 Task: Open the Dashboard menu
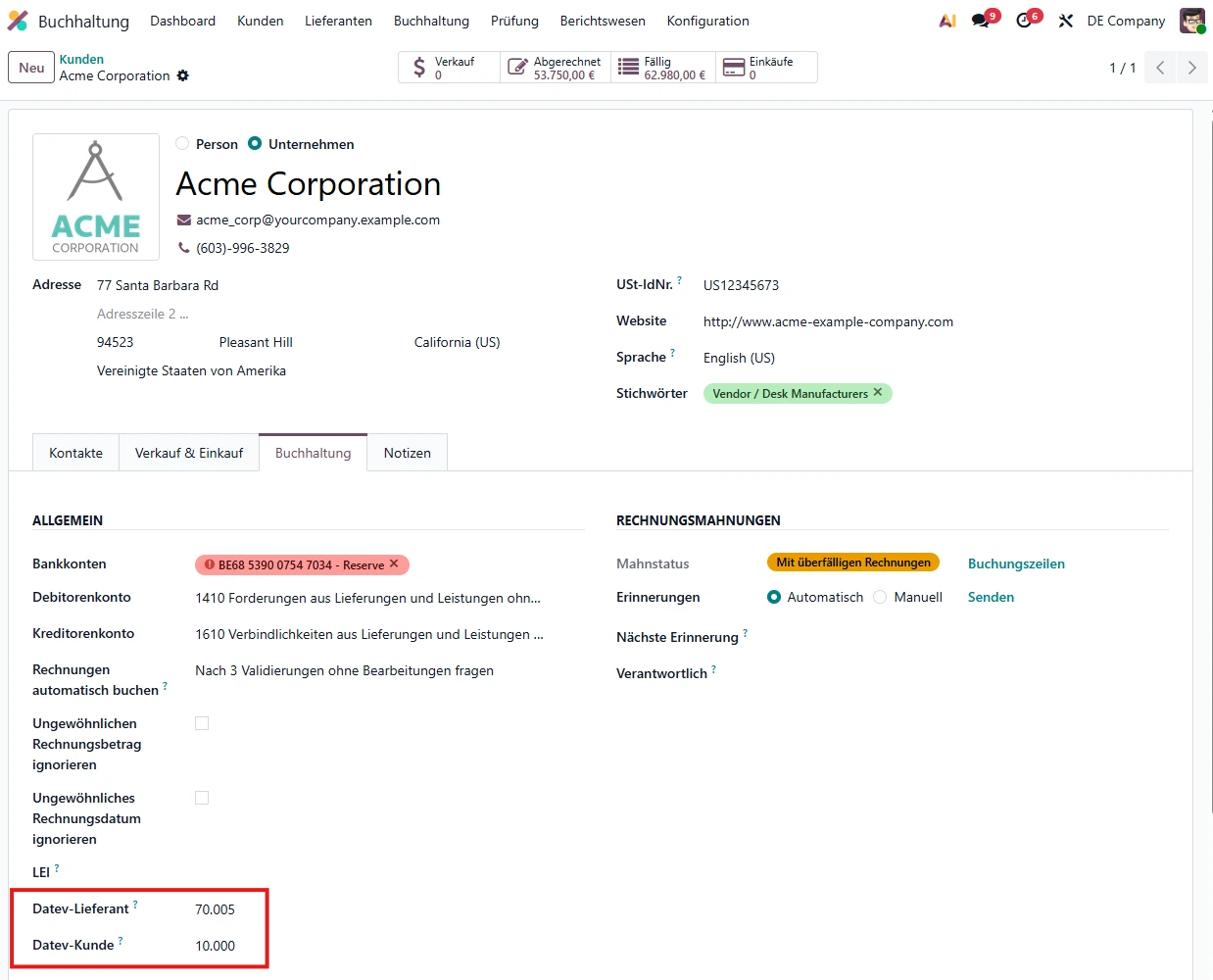point(182,21)
